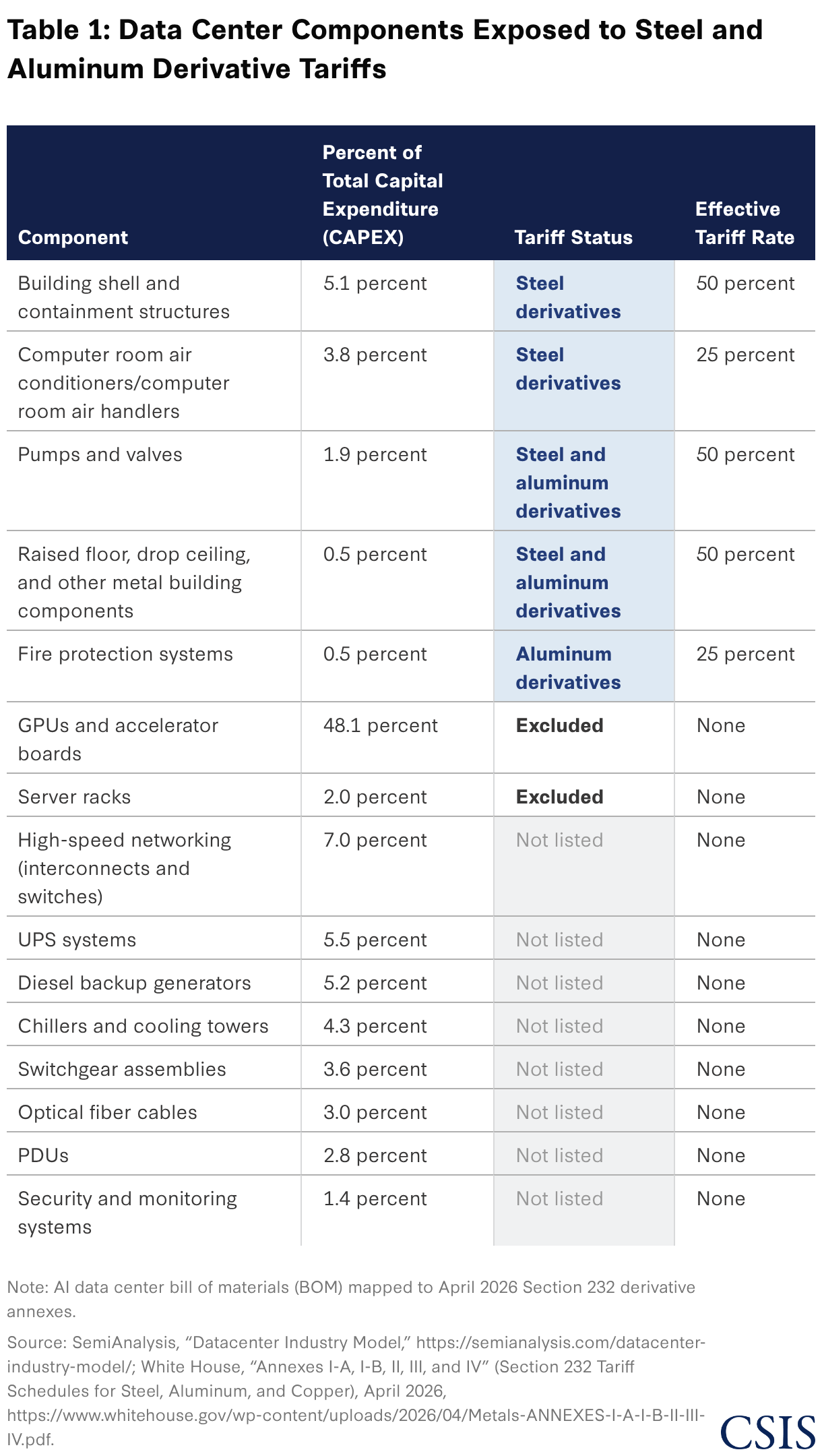Select the GPUs and accelerator boards row

click(411, 737)
